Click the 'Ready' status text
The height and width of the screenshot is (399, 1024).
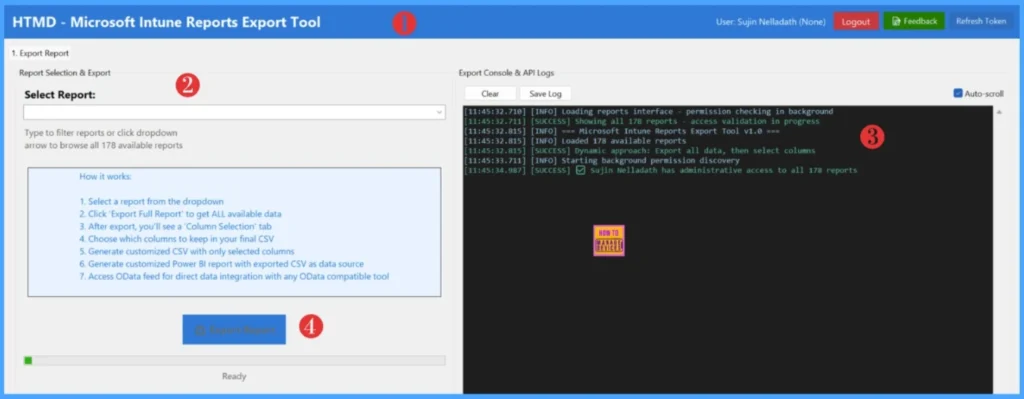(234, 376)
